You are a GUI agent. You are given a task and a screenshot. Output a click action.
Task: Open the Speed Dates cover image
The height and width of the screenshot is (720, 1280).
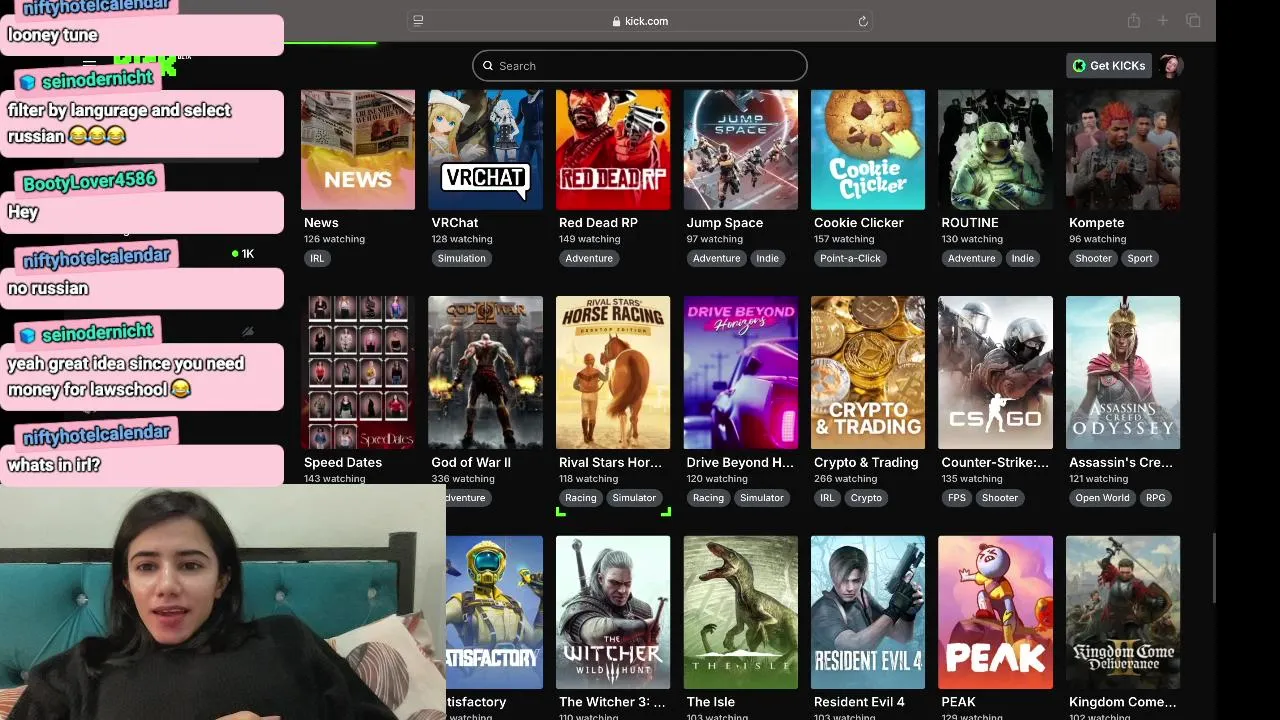coord(358,372)
